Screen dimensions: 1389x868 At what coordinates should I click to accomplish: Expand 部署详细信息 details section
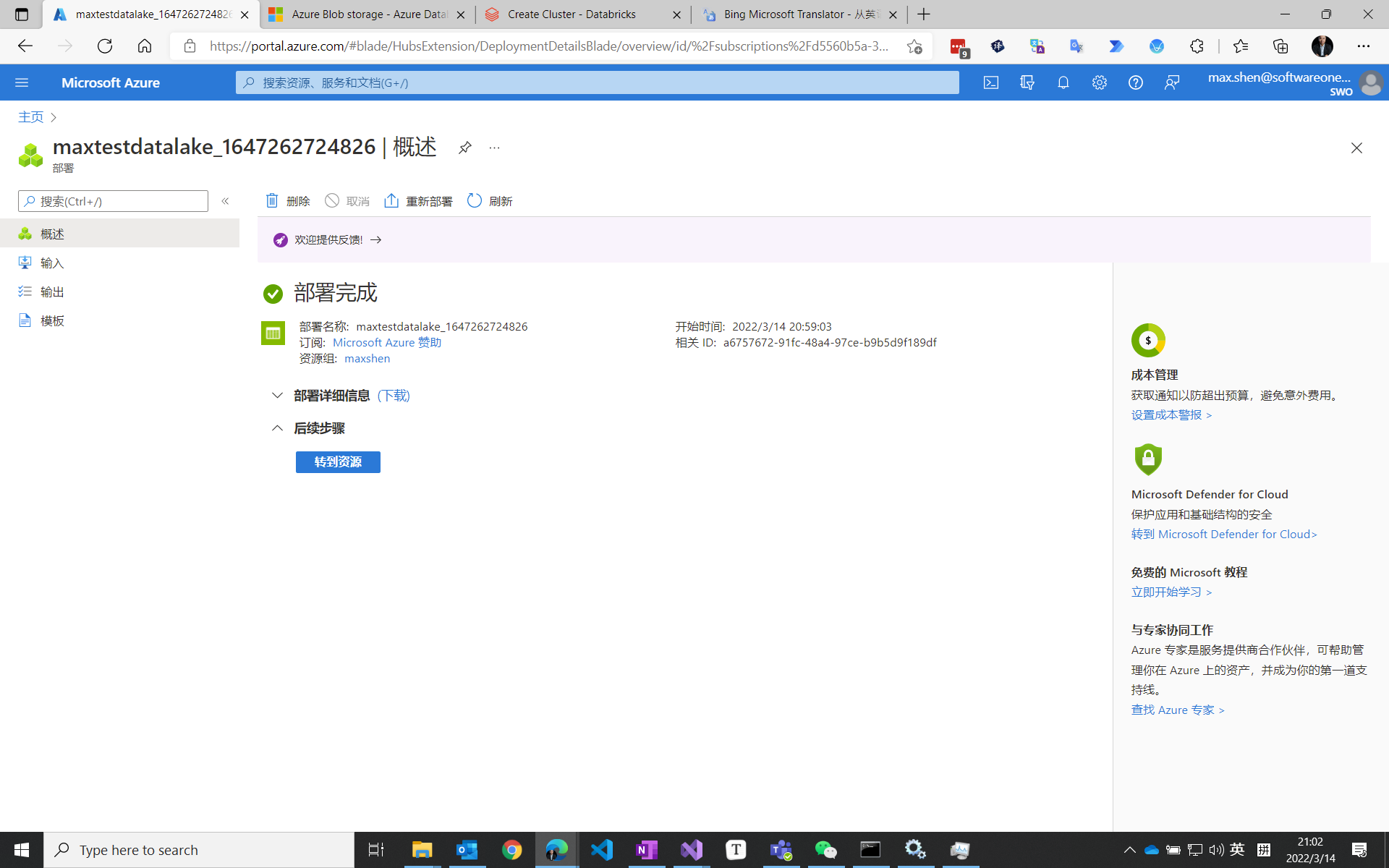(x=277, y=395)
